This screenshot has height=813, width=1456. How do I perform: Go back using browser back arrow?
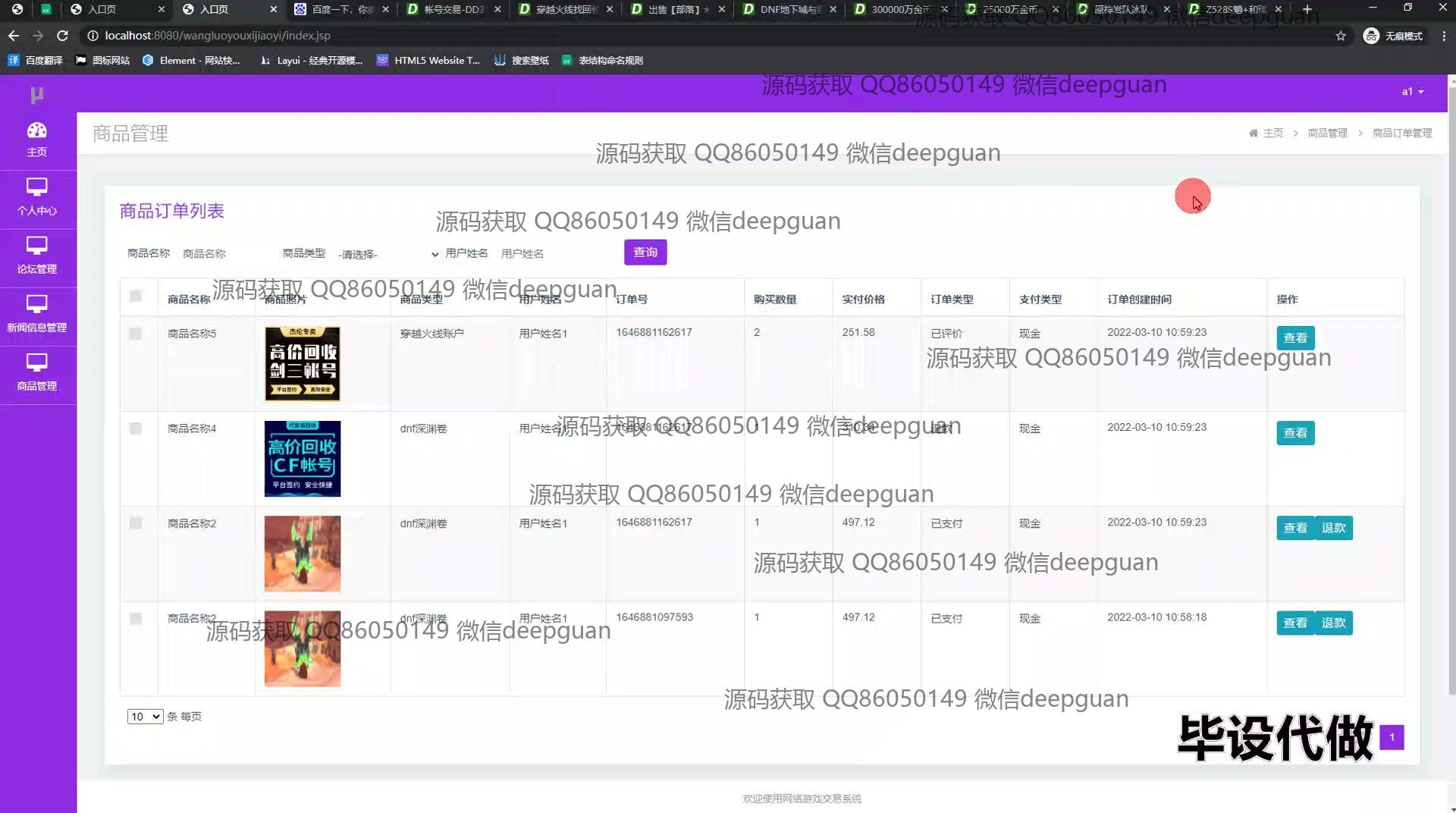pyautogui.click(x=14, y=36)
